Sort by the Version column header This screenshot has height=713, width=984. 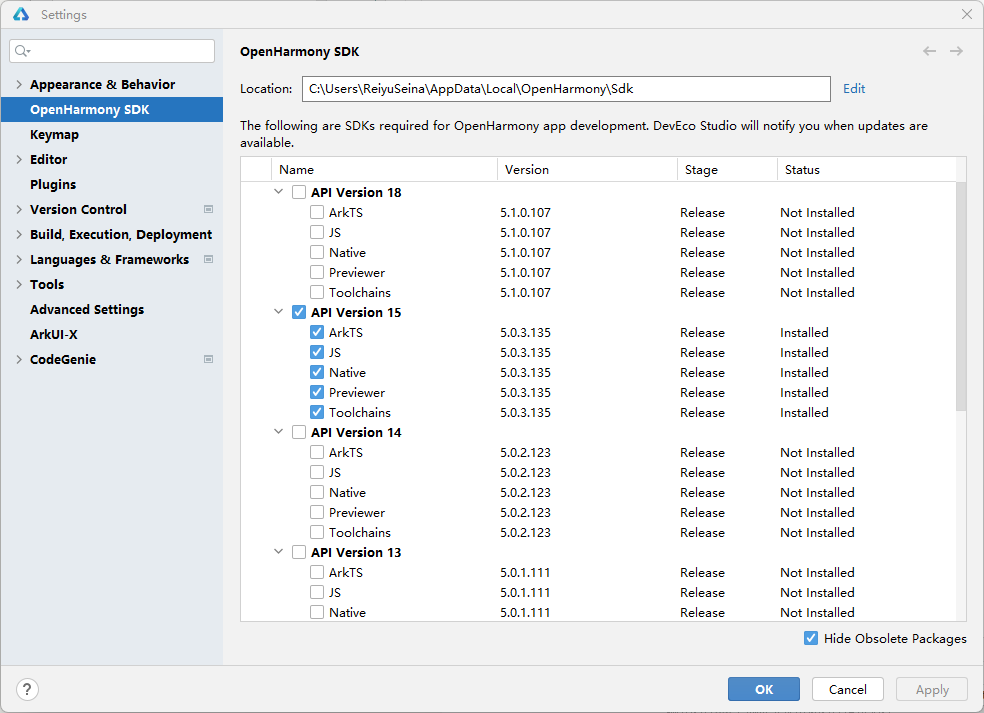587,169
